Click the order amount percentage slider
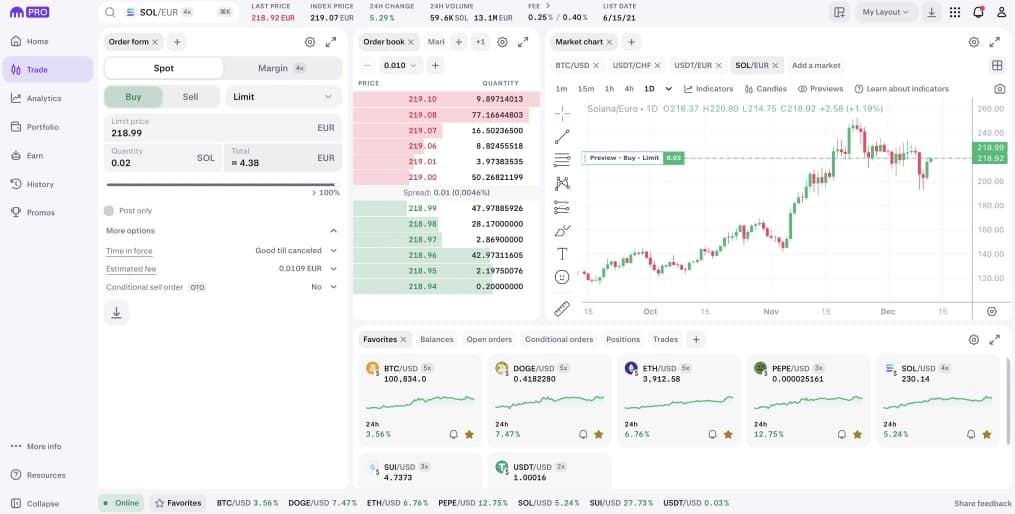 click(x=221, y=184)
